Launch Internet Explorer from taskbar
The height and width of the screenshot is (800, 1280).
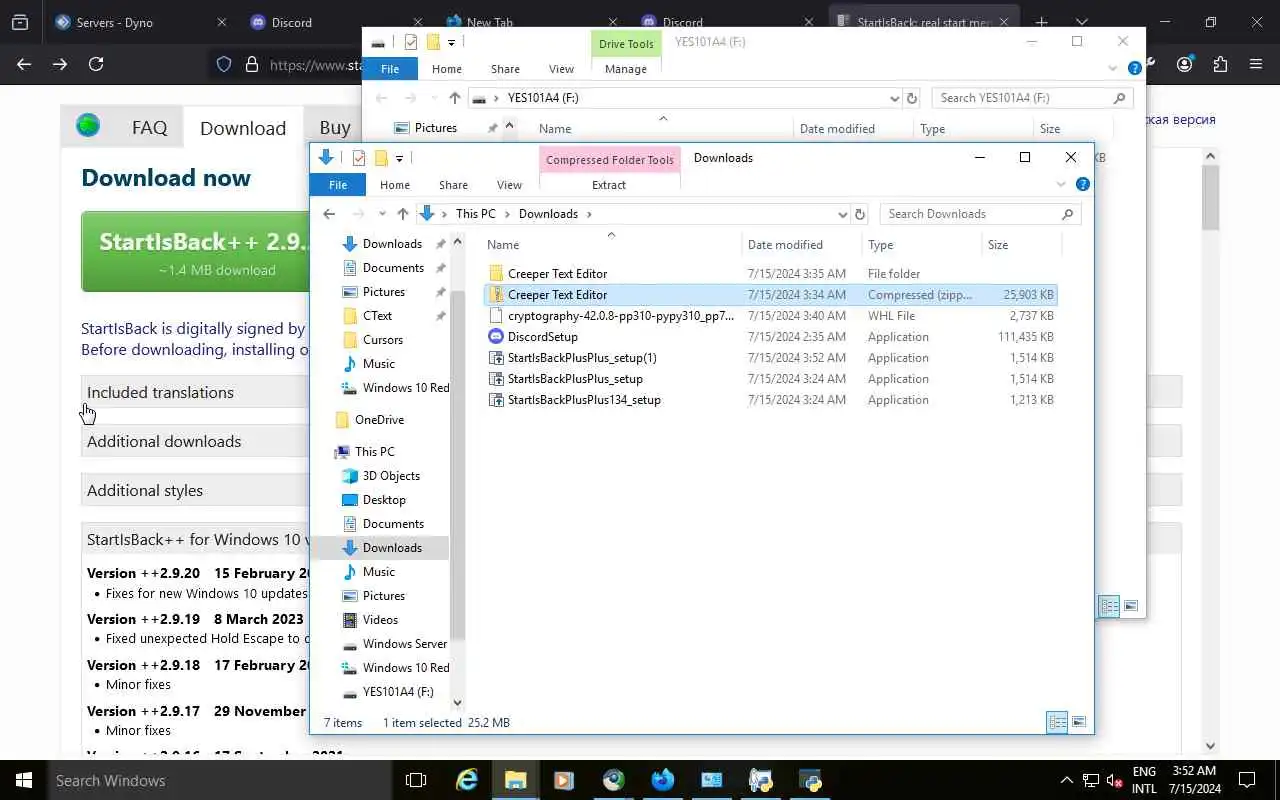click(467, 780)
